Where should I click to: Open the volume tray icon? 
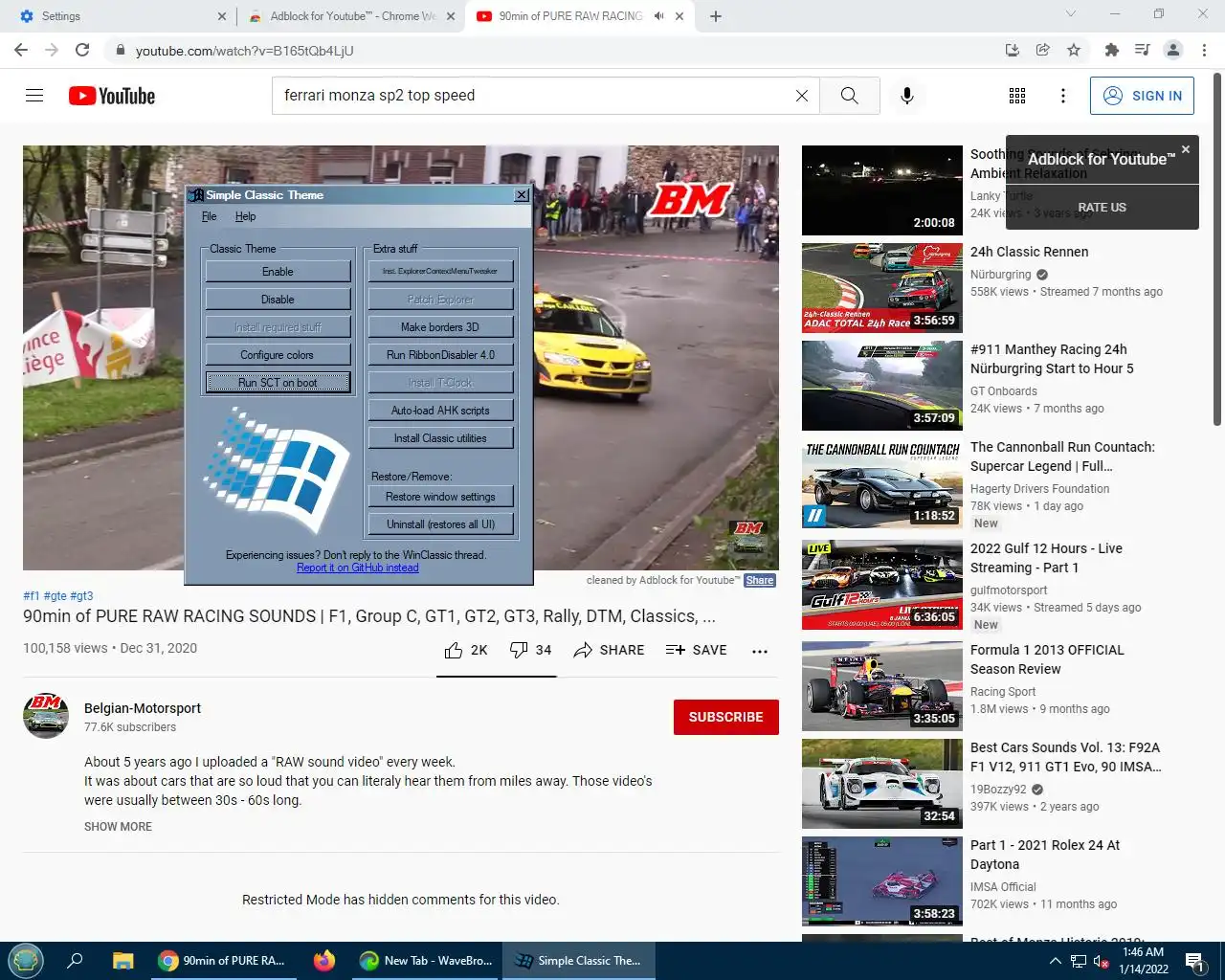tap(1102, 962)
